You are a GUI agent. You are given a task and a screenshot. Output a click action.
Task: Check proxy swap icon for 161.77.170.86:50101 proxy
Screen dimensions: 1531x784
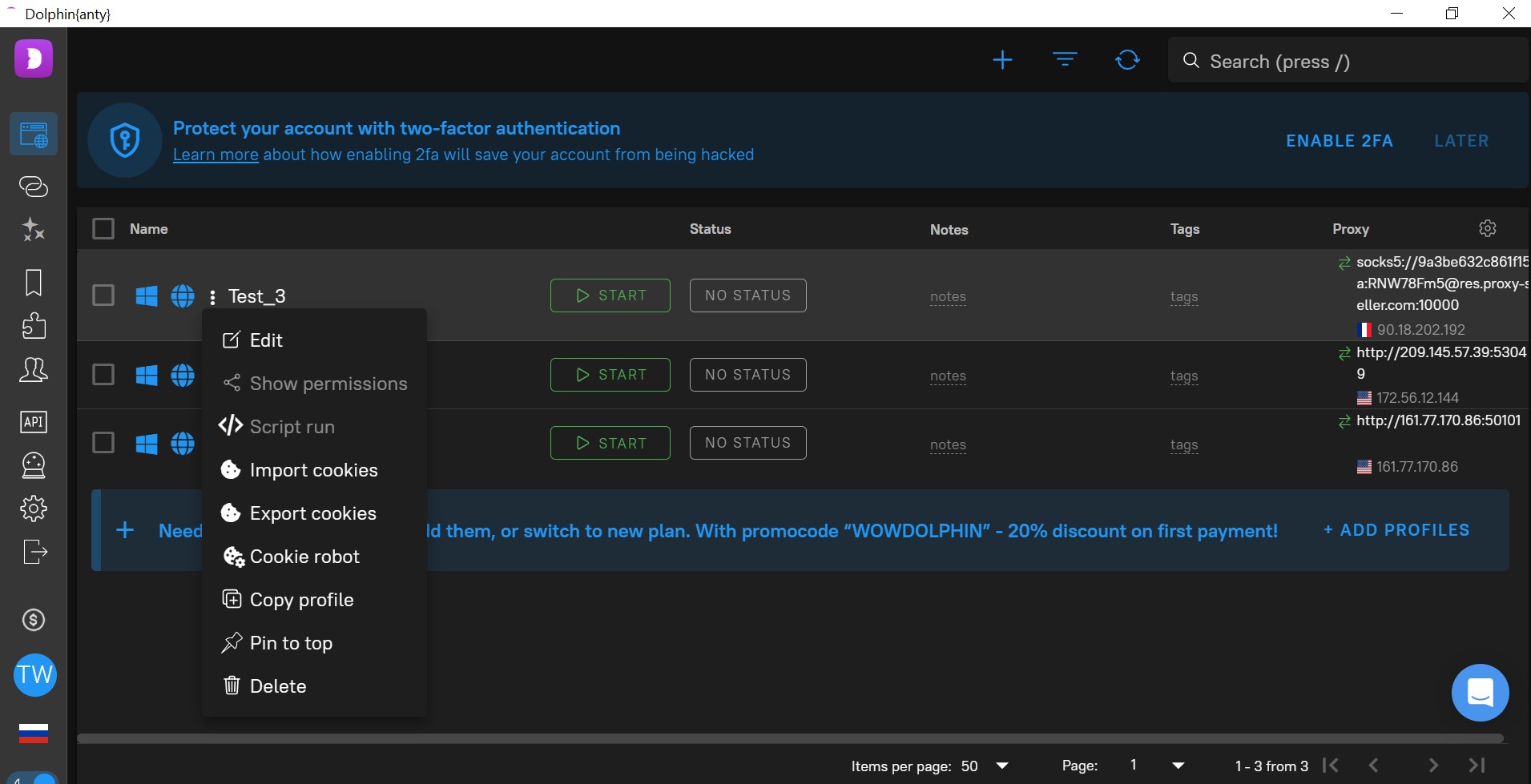[x=1344, y=422]
